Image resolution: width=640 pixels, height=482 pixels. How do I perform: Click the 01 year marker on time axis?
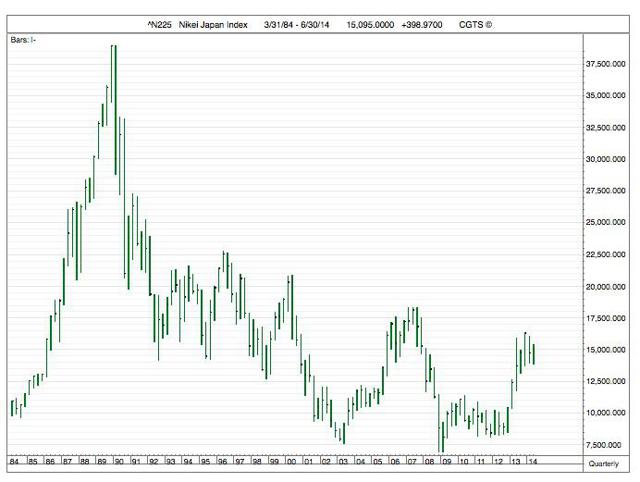(309, 462)
